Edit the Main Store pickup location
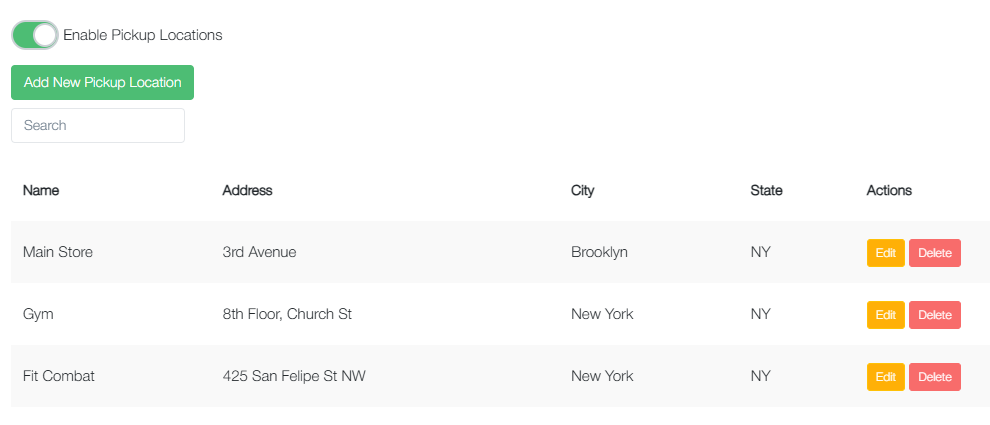This screenshot has width=990, height=425. [x=885, y=253]
